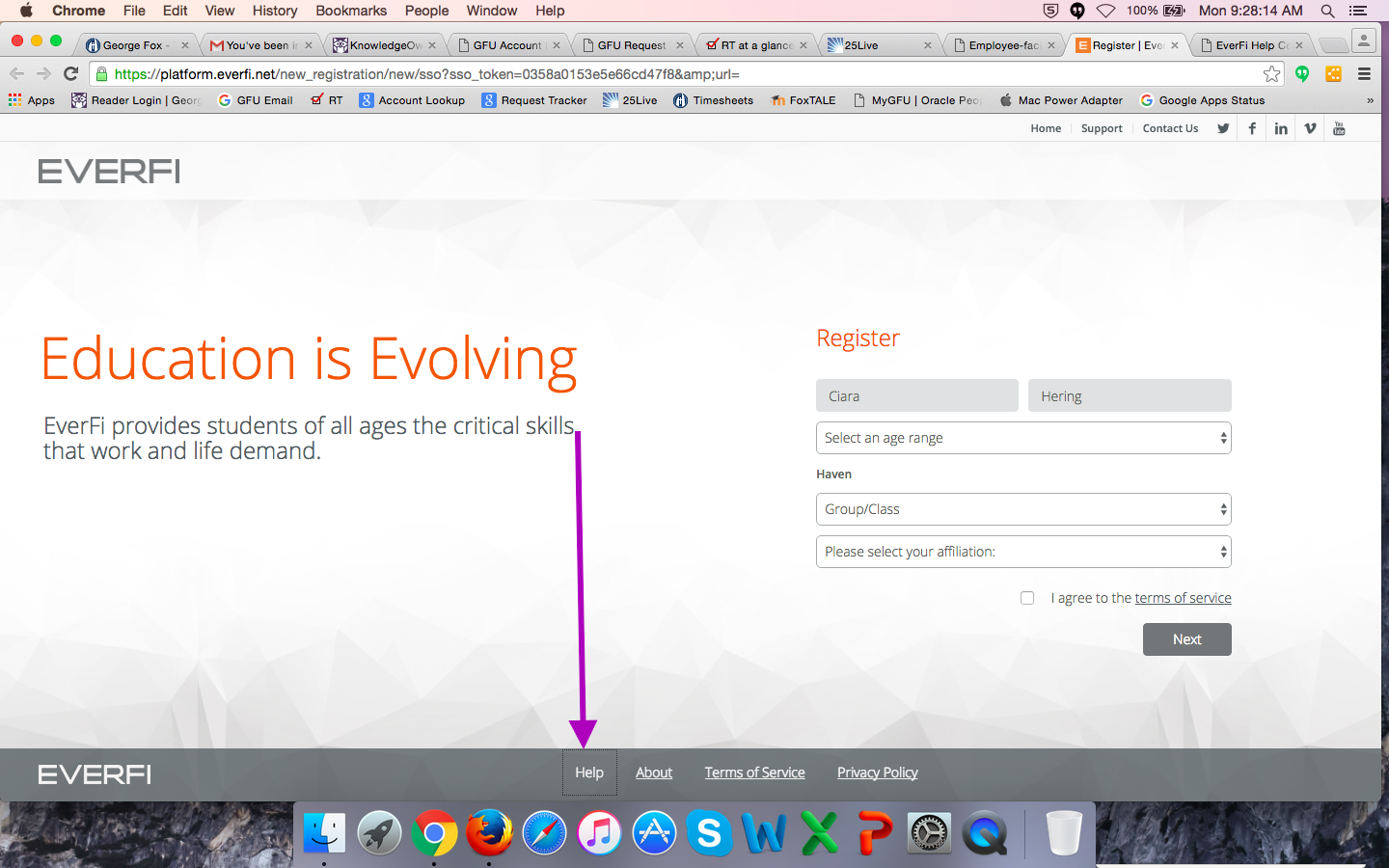Expand the age range dropdown
This screenshot has height=868, width=1389.
[x=1023, y=438]
